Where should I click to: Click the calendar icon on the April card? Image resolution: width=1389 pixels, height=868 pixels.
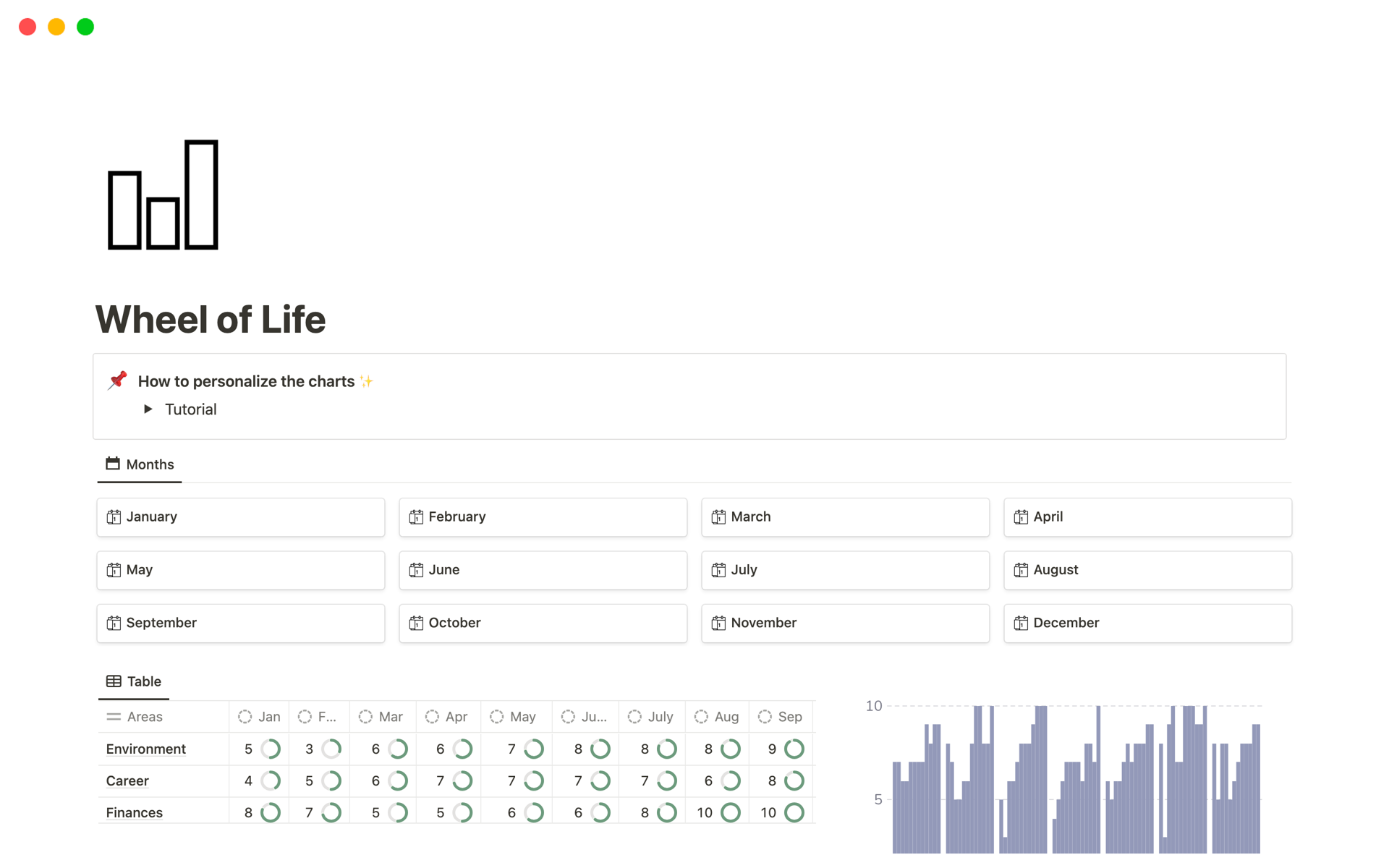(1021, 517)
